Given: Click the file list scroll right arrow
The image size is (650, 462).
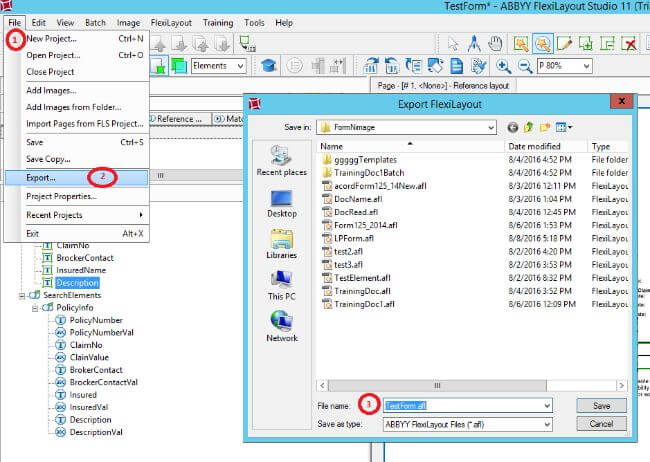Looking at the screenshot, I should pos(621,386).
